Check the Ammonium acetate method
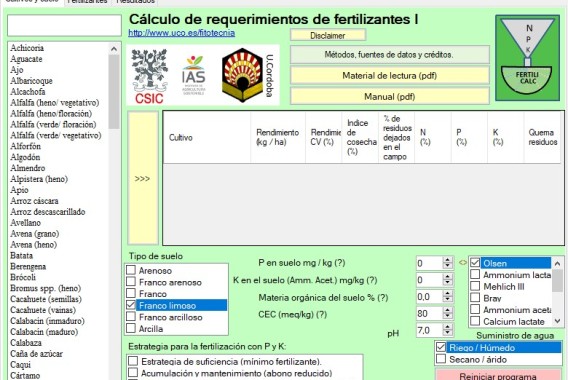Image resolution: width=568 pixels, height=380 pixels. 475,309
